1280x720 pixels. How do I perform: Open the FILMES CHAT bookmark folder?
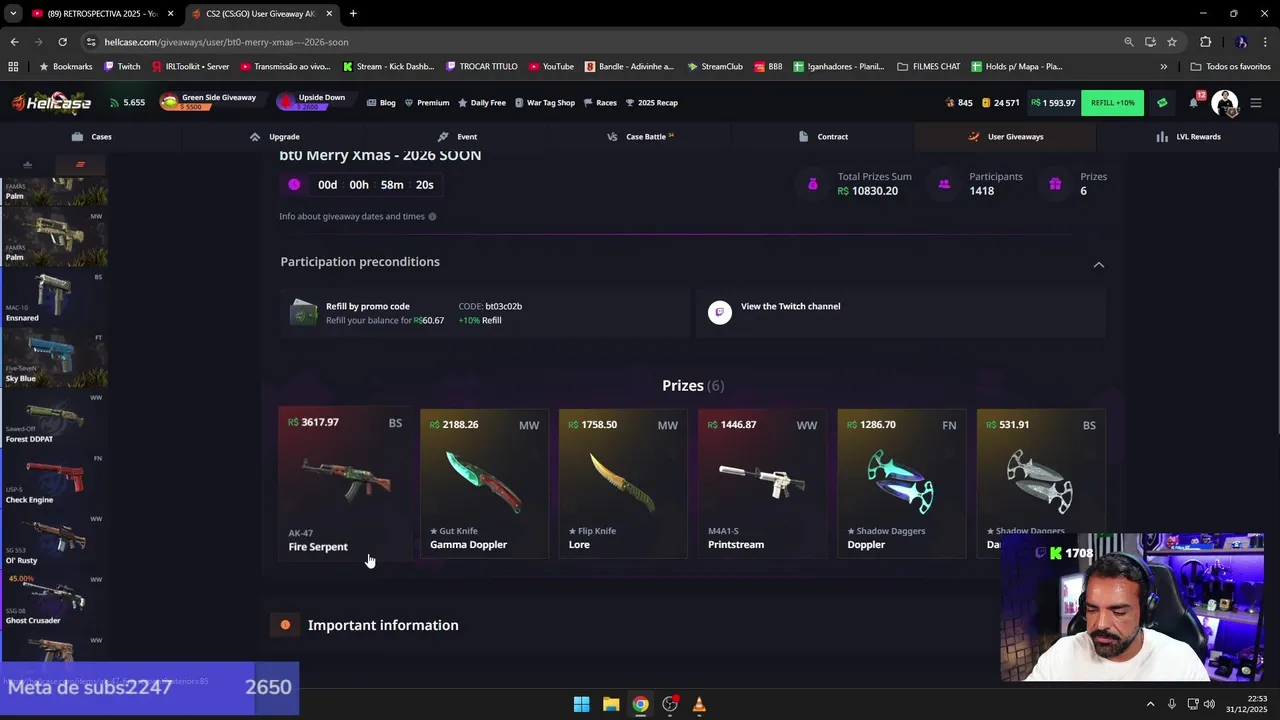tap(929, 67)
